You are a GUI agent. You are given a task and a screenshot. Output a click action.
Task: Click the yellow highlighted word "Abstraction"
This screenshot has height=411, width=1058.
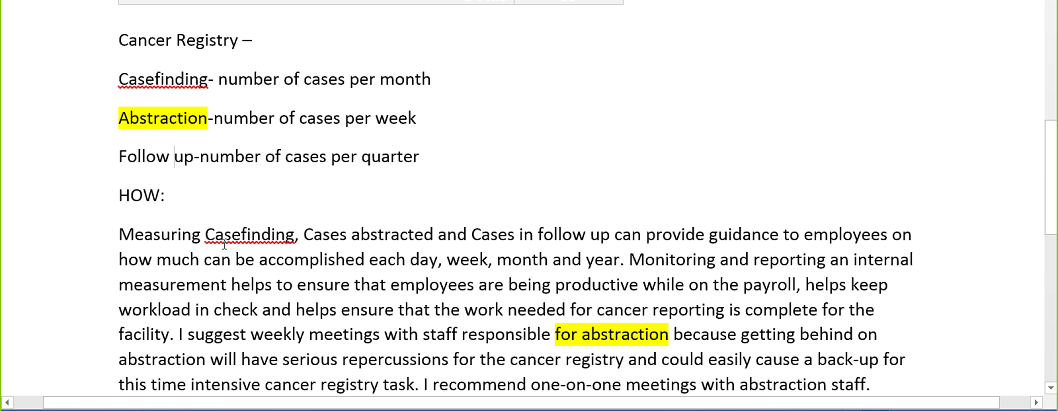162,118
